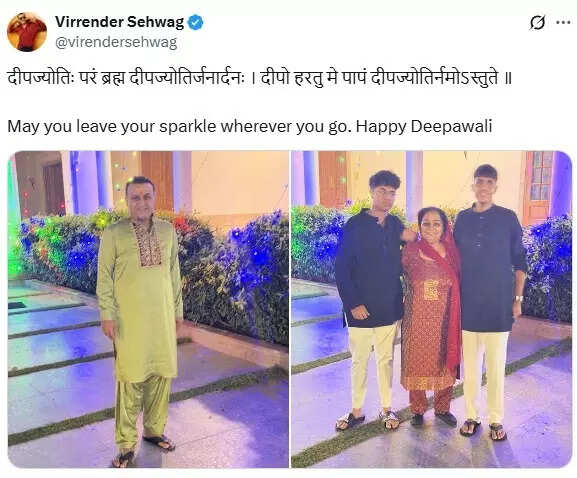Viewport: 577px width, 478px height.
Task: Click the Sanskrit shloka text line
Action: 260,78
